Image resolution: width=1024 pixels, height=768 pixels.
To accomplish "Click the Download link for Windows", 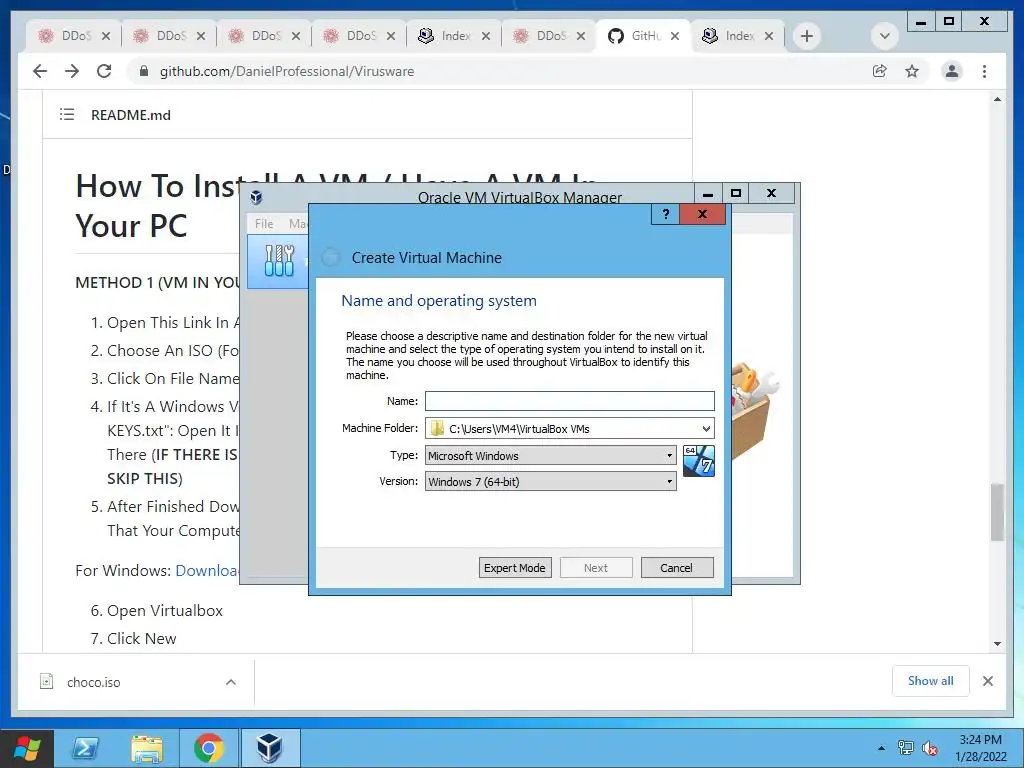I will 206,570.
